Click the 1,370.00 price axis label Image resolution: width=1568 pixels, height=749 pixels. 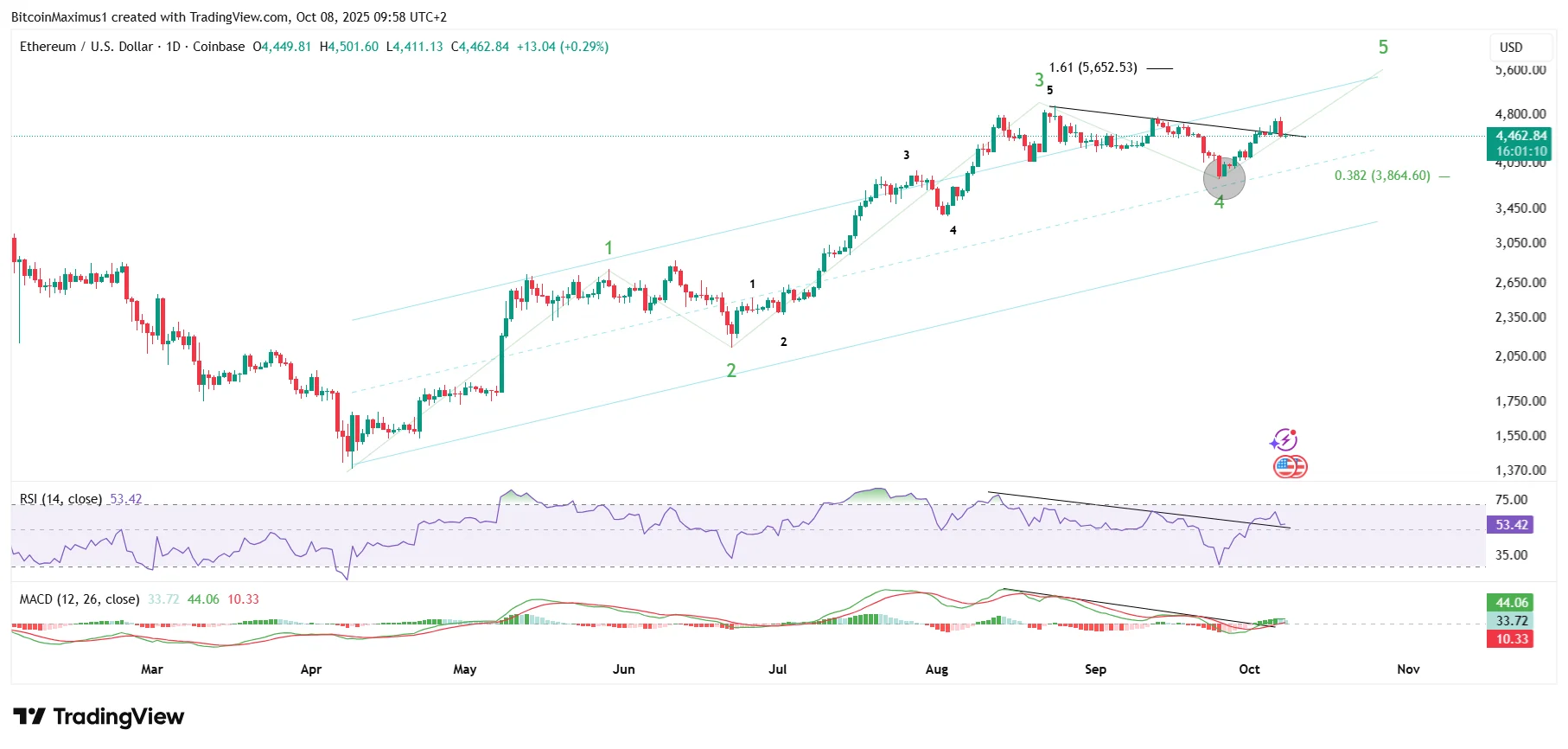1521,471
